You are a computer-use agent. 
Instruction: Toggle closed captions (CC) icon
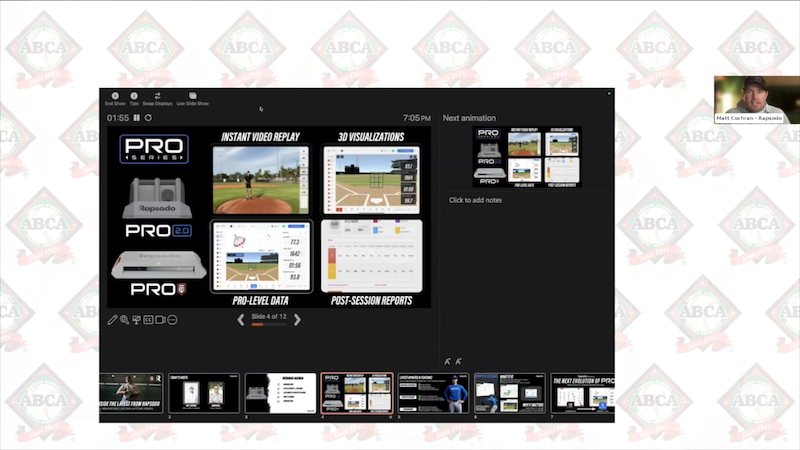click(x=148, y=320)
